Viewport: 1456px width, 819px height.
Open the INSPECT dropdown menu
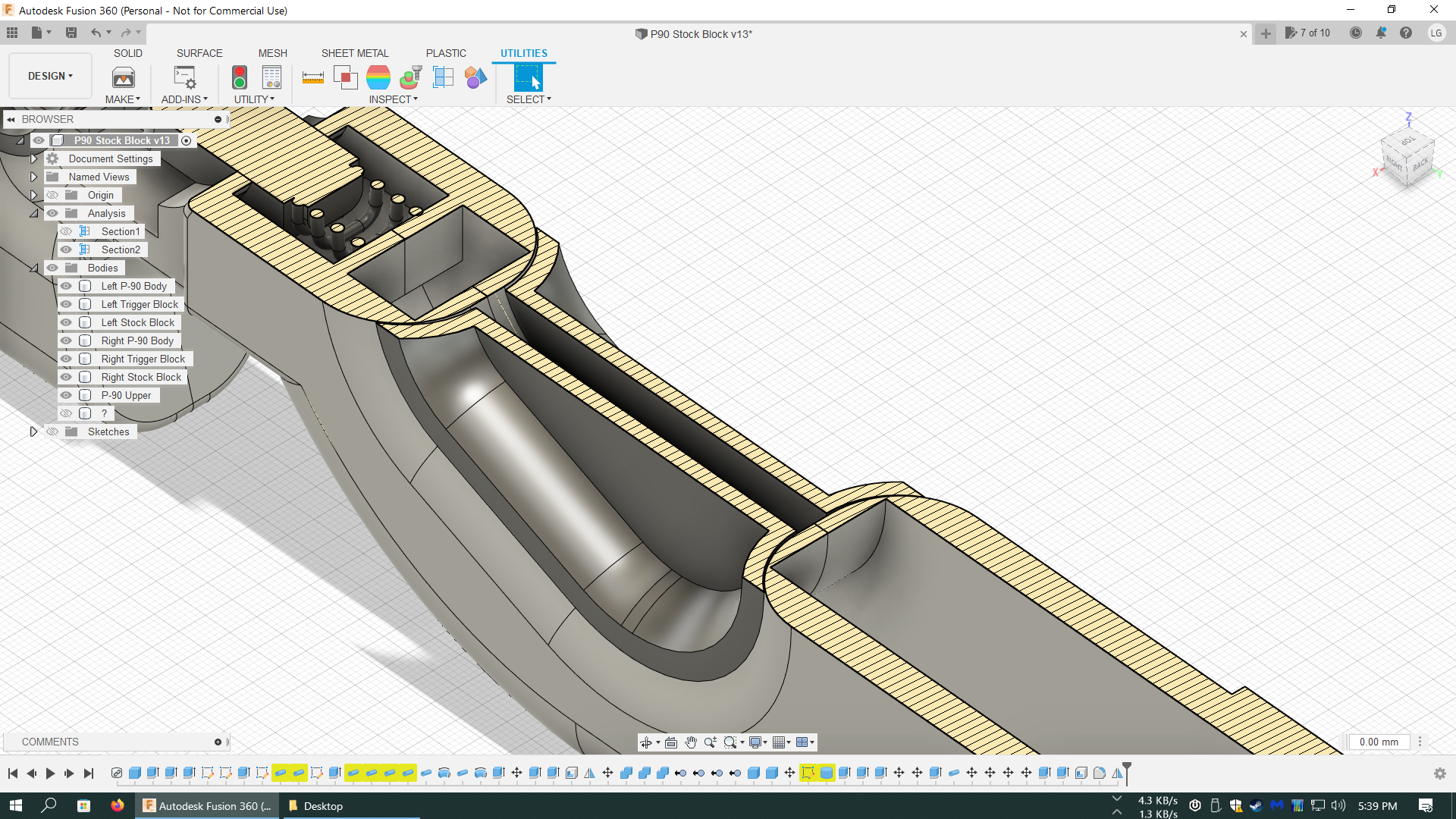pos(393,99)
